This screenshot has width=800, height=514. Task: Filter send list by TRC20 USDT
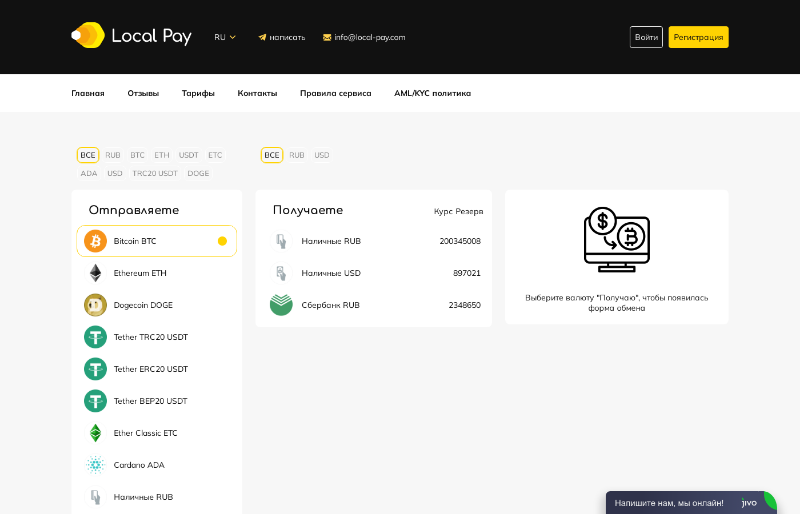[x=155, y=173]
